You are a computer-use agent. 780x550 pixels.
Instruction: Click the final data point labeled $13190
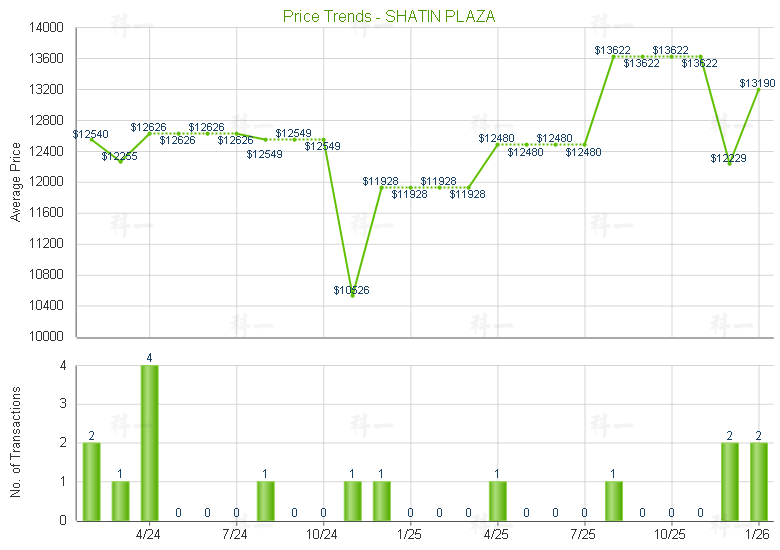click(758, 89)
